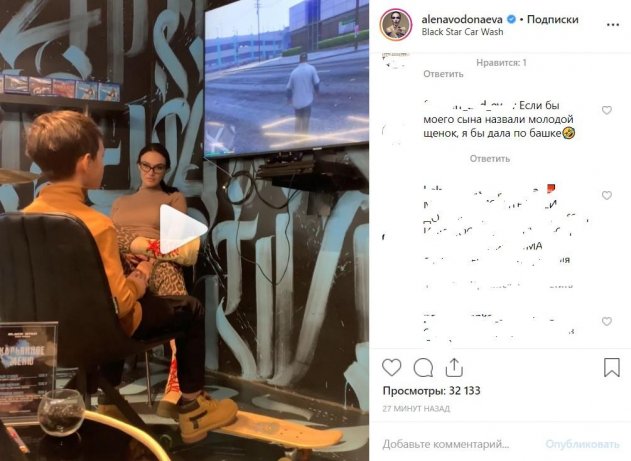The image size is (631, 461).
Task: Toggle the Подписки following button
Action: coord(553,19)
